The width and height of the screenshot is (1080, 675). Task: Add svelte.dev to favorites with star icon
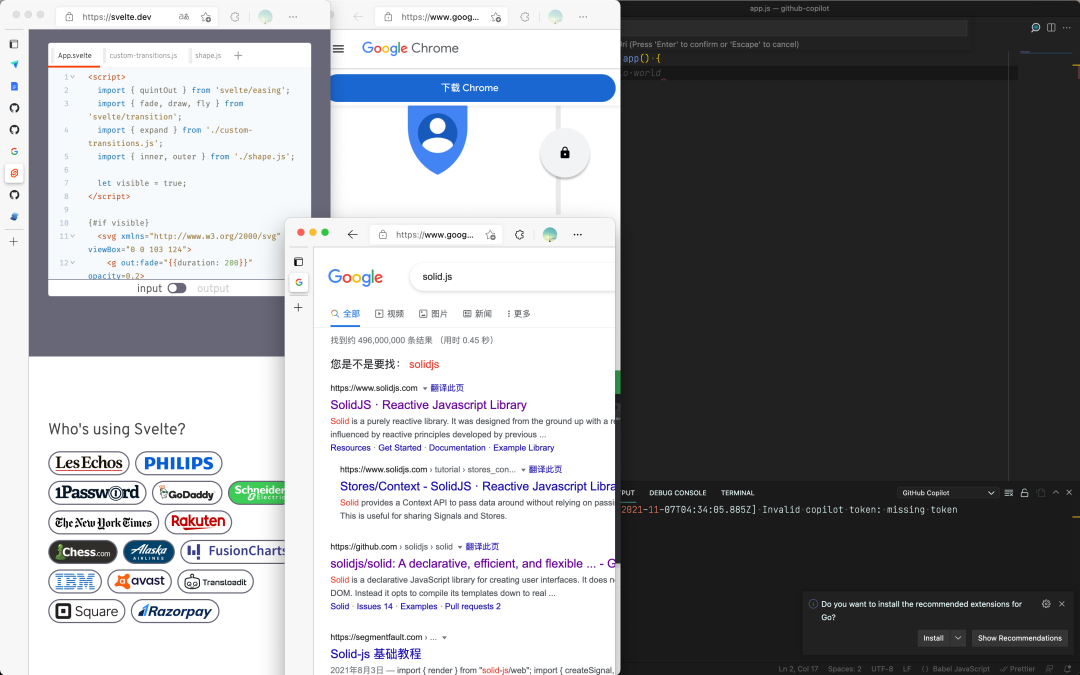[x=206, y=17]
